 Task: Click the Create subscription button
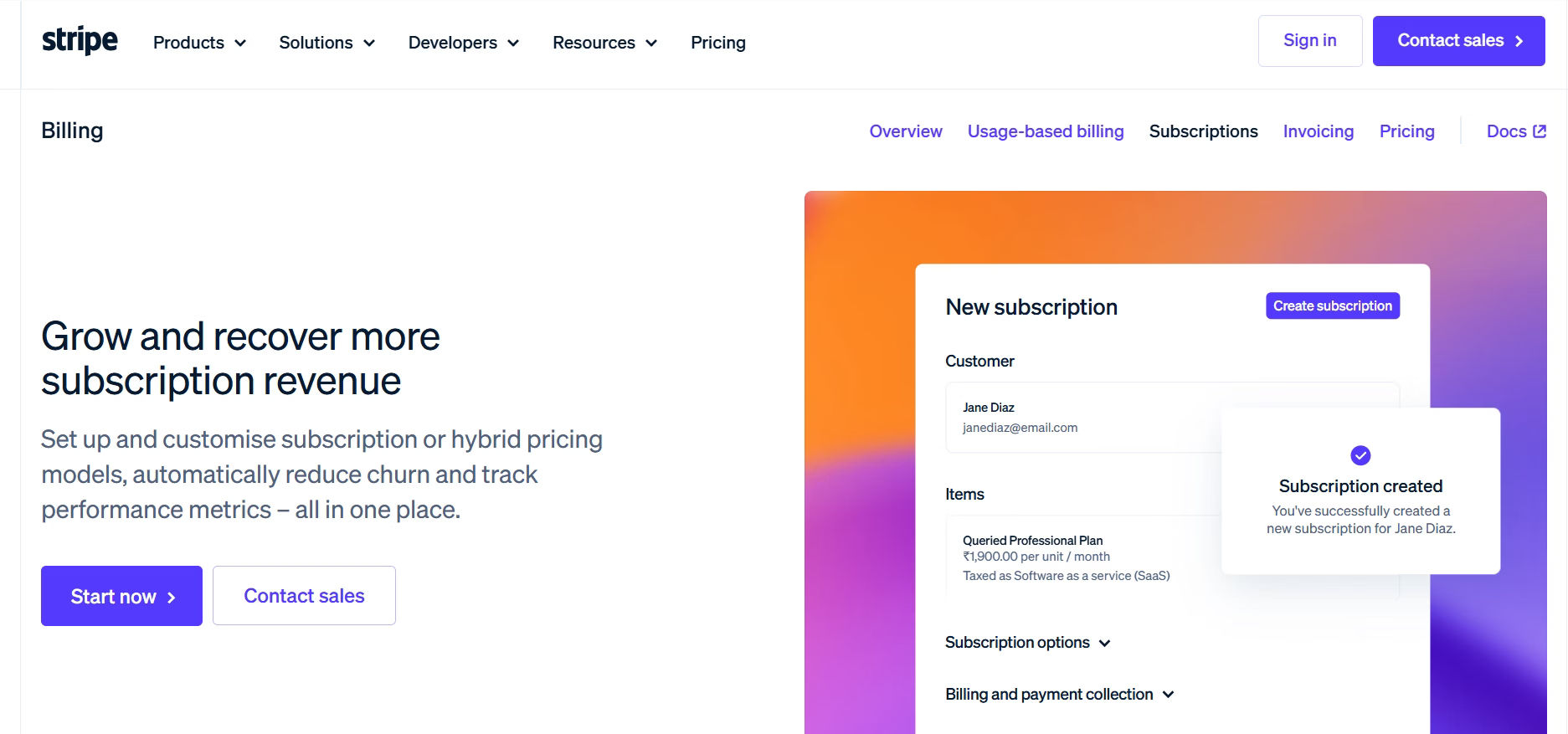coord(1333,306)
